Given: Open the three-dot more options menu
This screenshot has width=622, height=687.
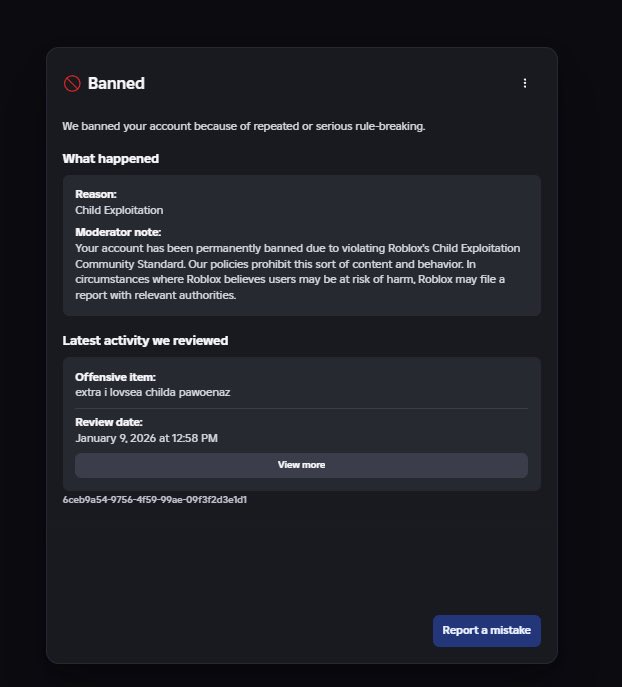Looking at the screenshot, I should [525, 83].
